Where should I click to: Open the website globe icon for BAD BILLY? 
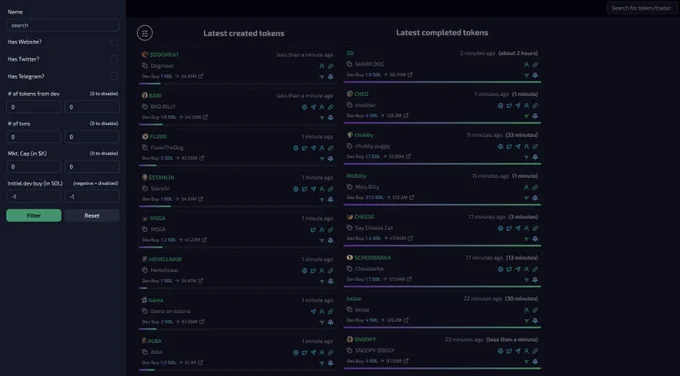(304, 107)
